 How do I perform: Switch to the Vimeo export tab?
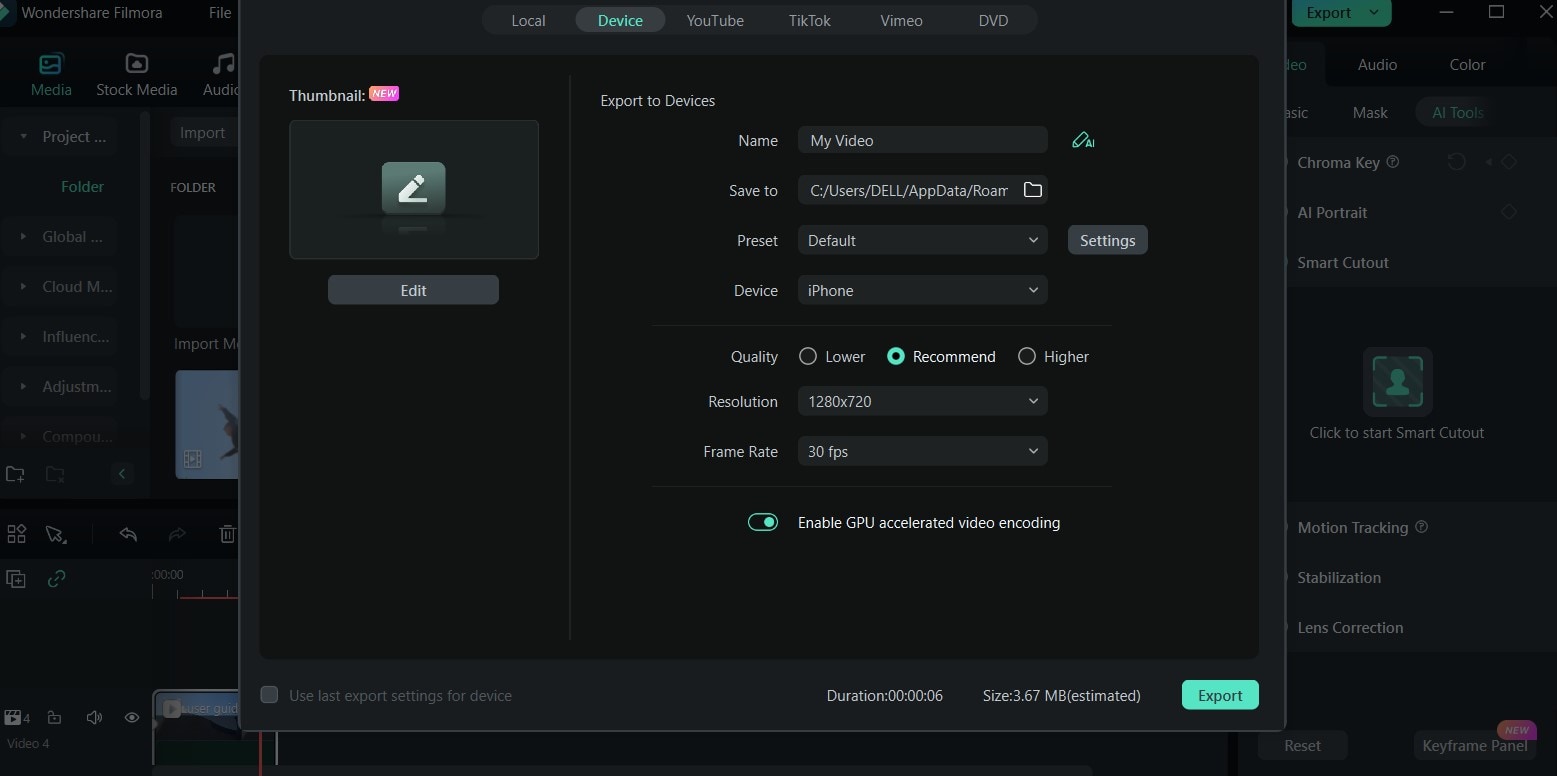[901, 20]
